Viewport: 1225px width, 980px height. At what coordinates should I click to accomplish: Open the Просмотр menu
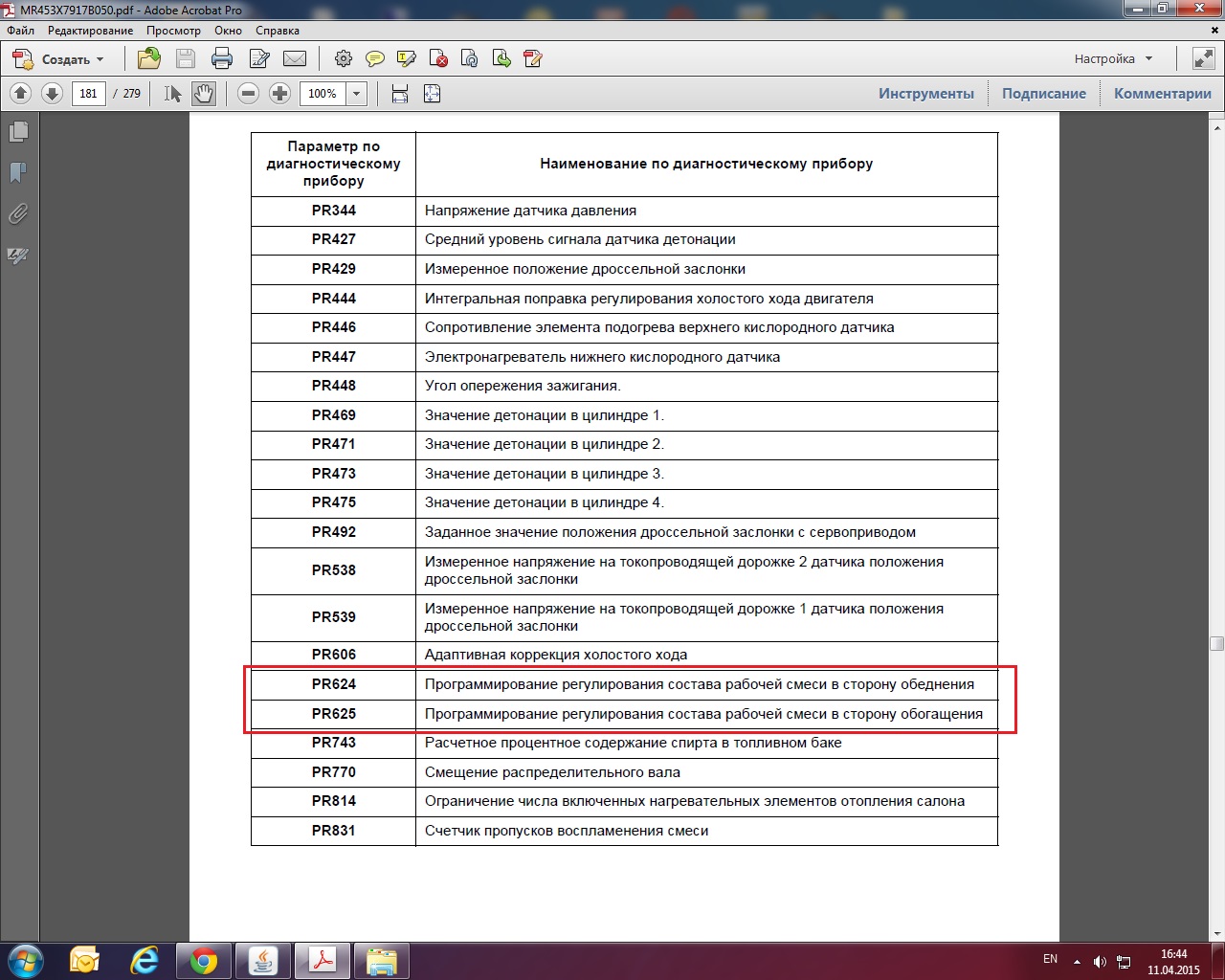coord(174,31)
